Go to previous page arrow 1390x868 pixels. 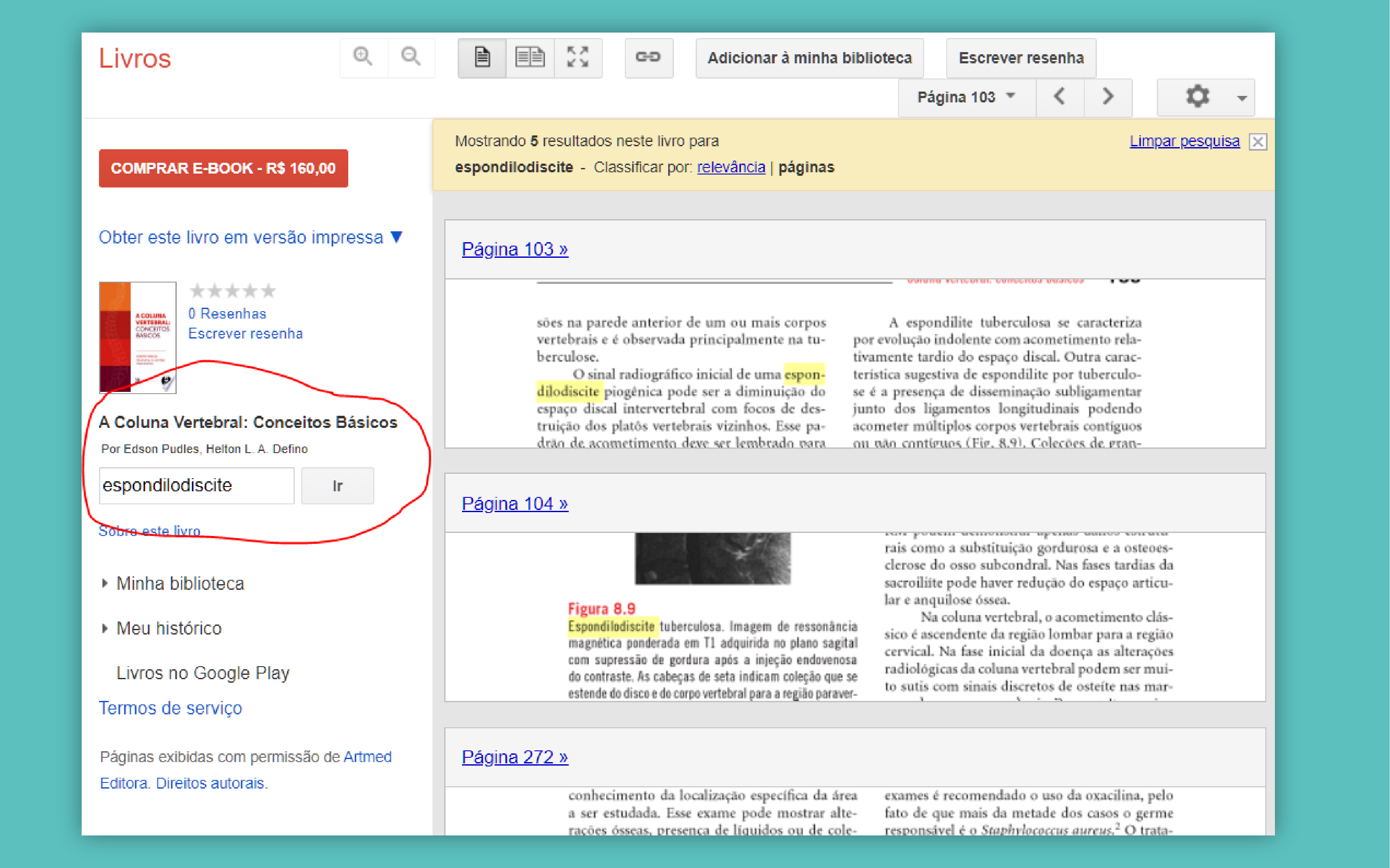click(1060, 96)
